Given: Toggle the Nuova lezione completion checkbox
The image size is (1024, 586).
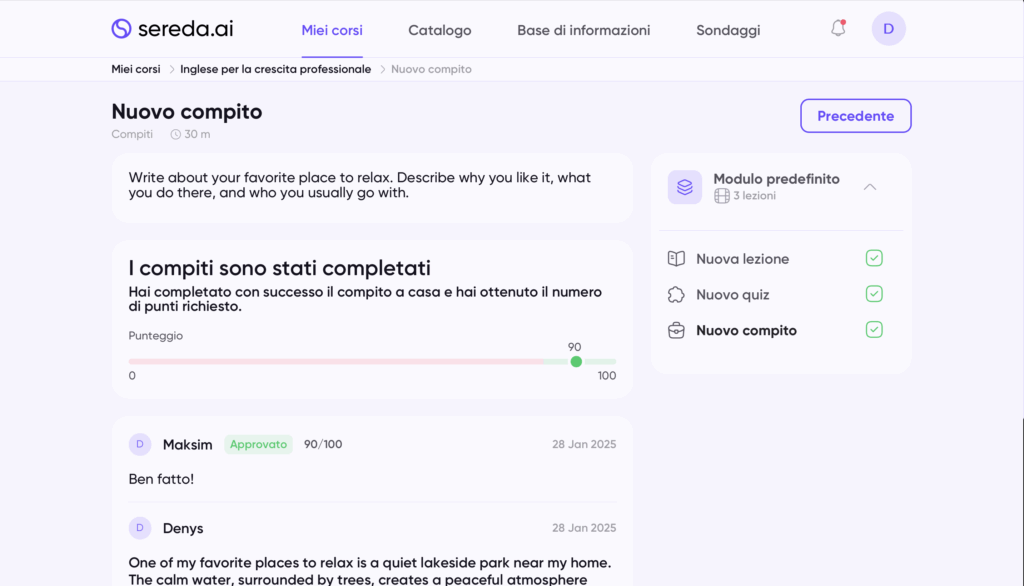Looking at the screenshot, I should 874,259.
